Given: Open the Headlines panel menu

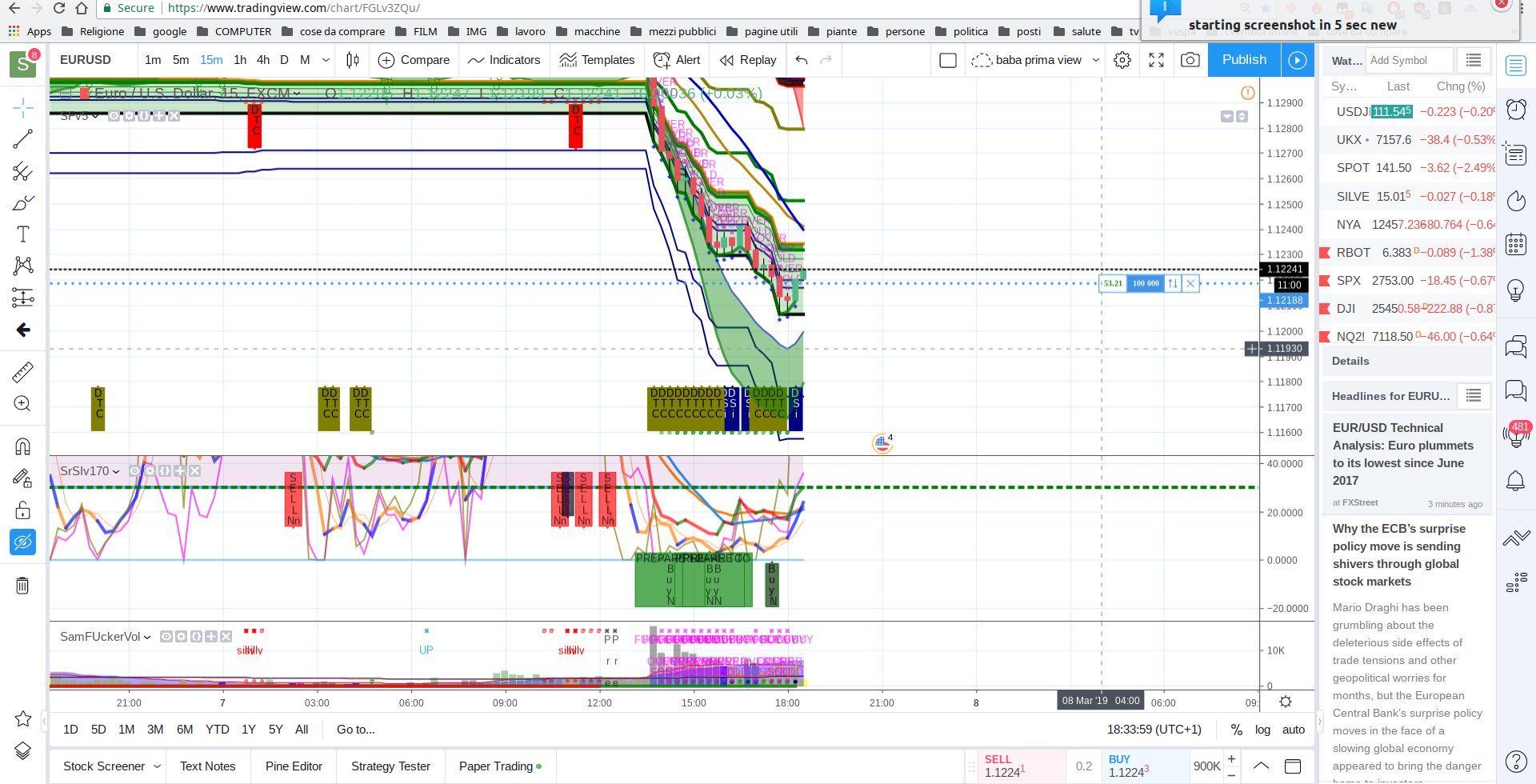Looking at the screenshot, I should point(1474,396).
